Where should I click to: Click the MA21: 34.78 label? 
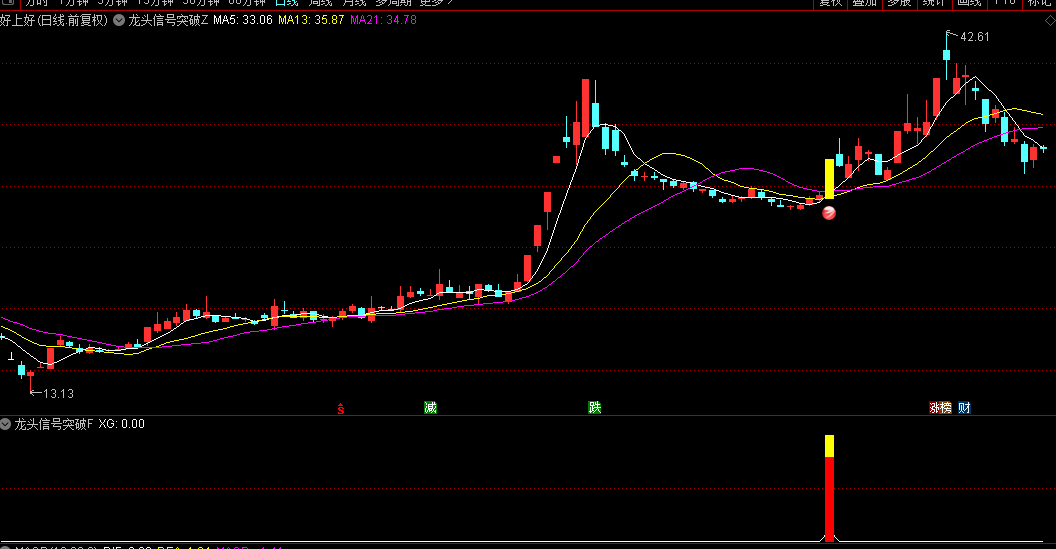point(383,20)
